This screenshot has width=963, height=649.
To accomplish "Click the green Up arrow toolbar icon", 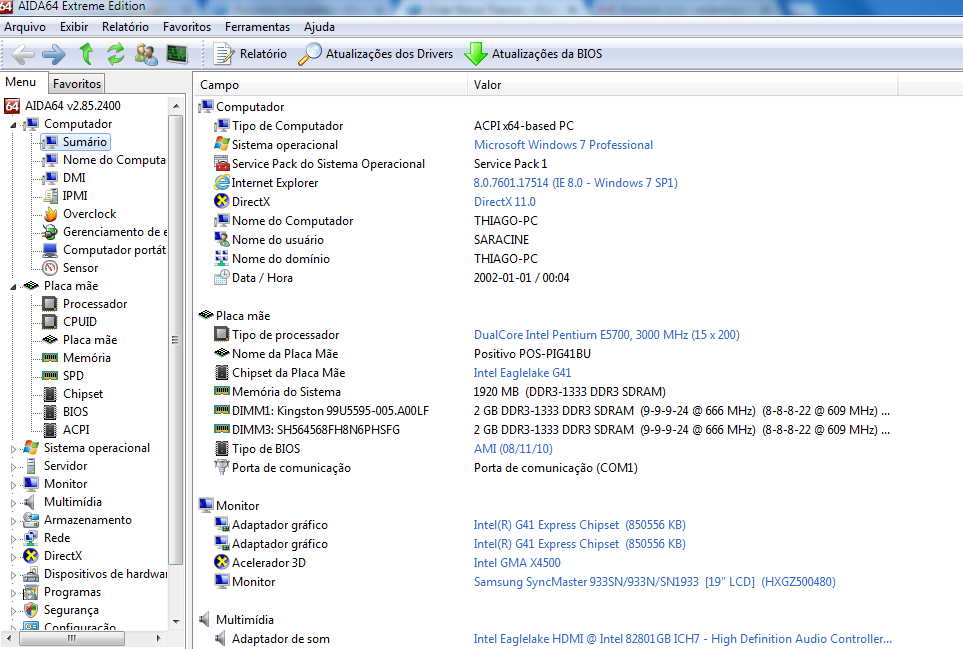I will point(86,54).
